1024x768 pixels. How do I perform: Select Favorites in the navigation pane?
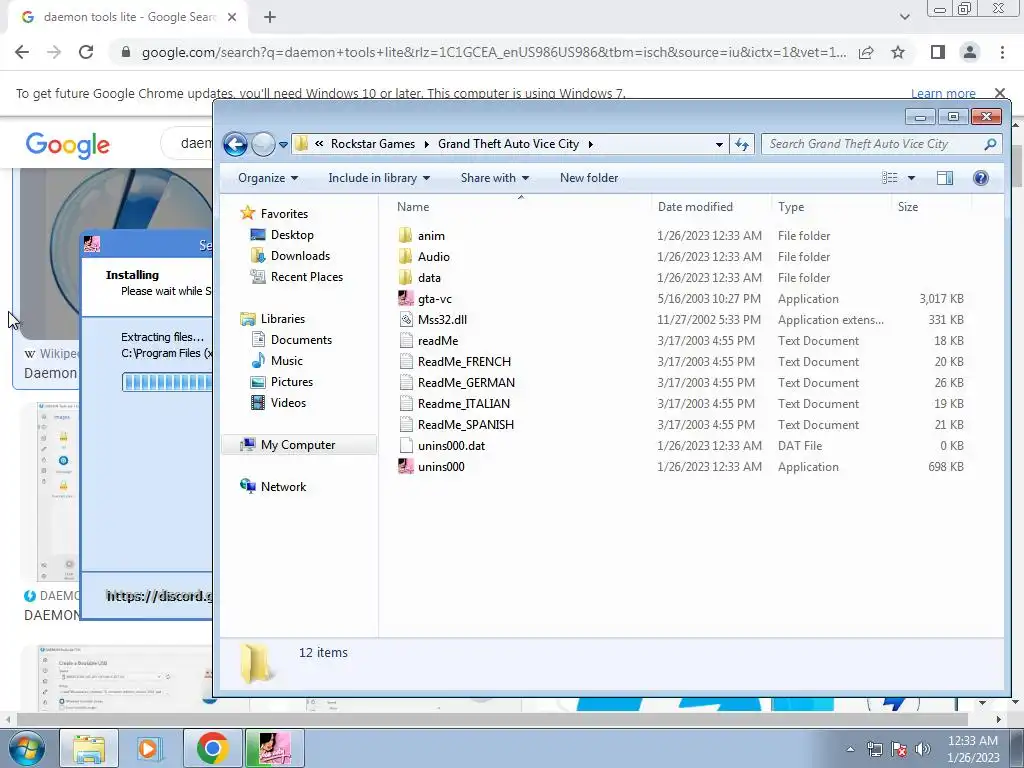(284, 214)
